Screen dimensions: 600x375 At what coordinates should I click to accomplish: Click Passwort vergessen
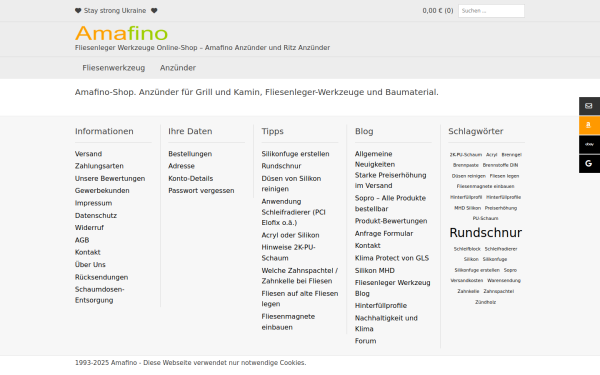tap(201, 191)
